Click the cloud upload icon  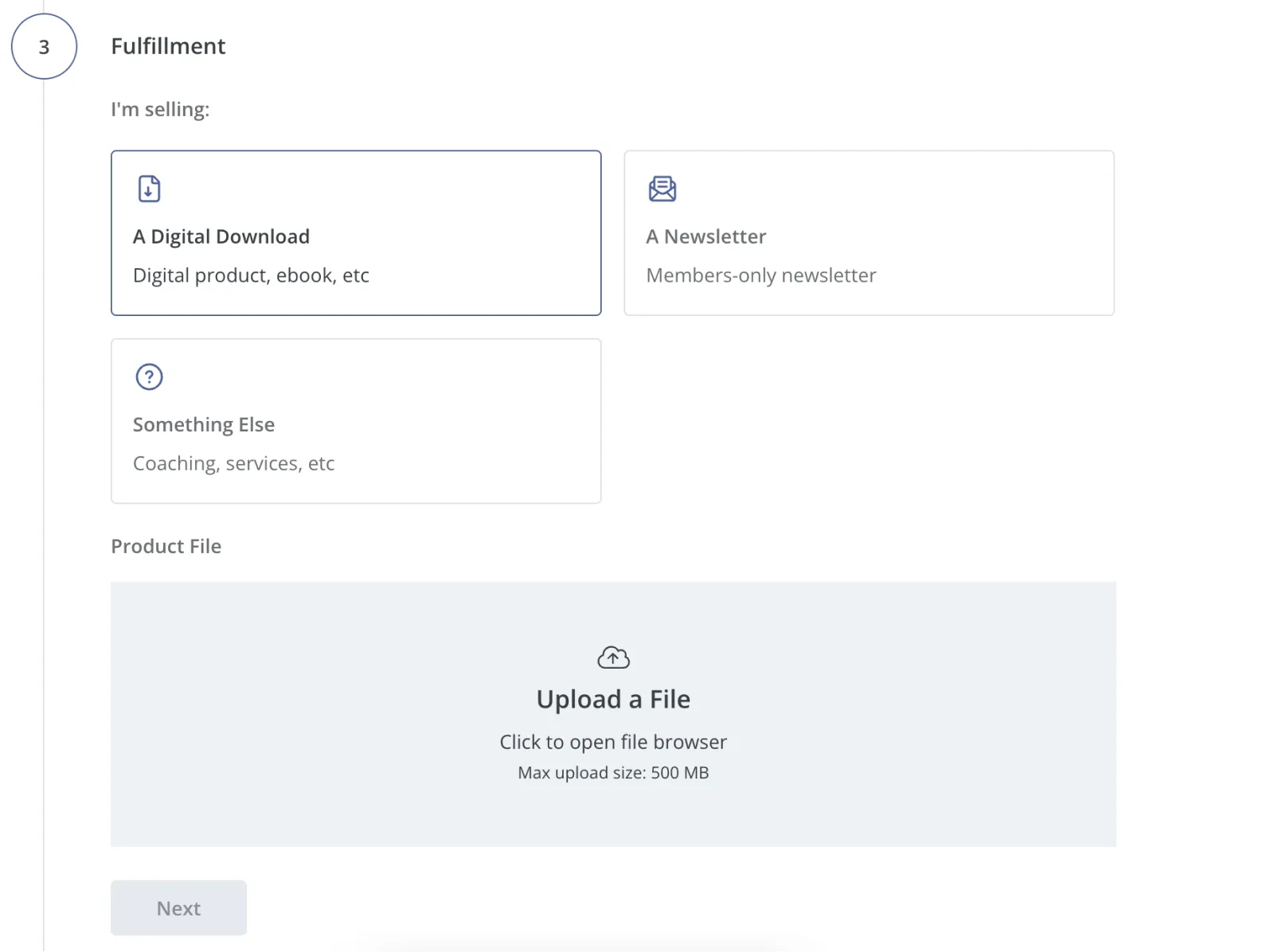613,657
